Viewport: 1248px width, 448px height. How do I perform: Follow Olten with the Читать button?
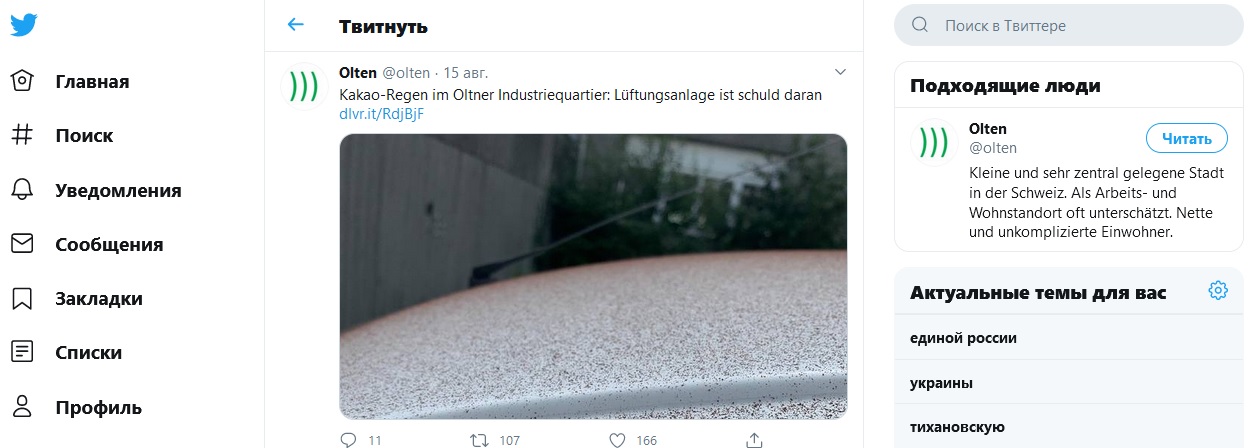click(1186, 139)
